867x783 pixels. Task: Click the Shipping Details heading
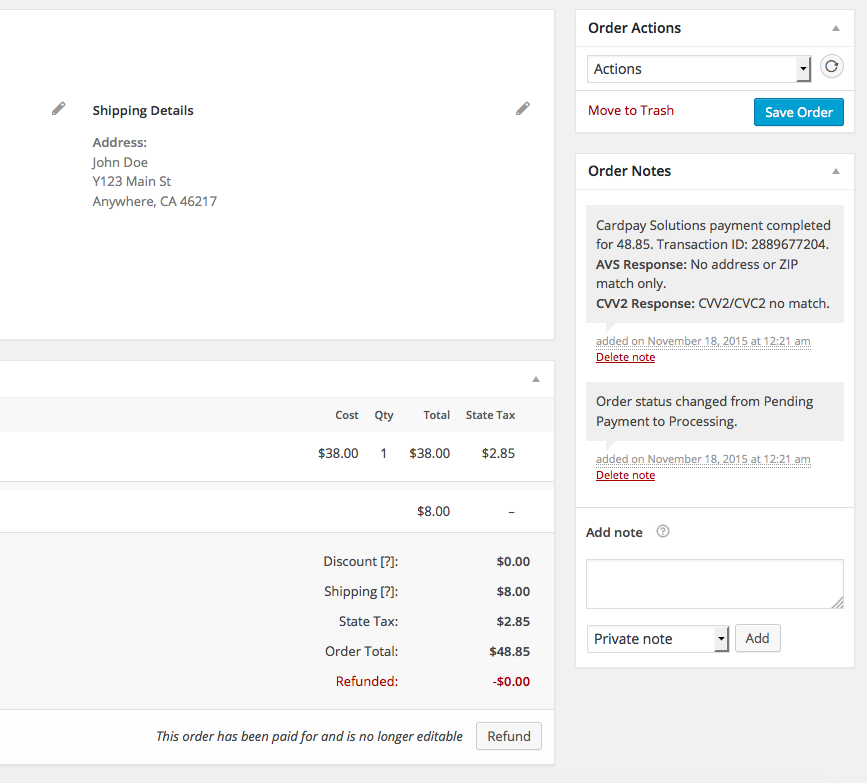click(143, 111)
